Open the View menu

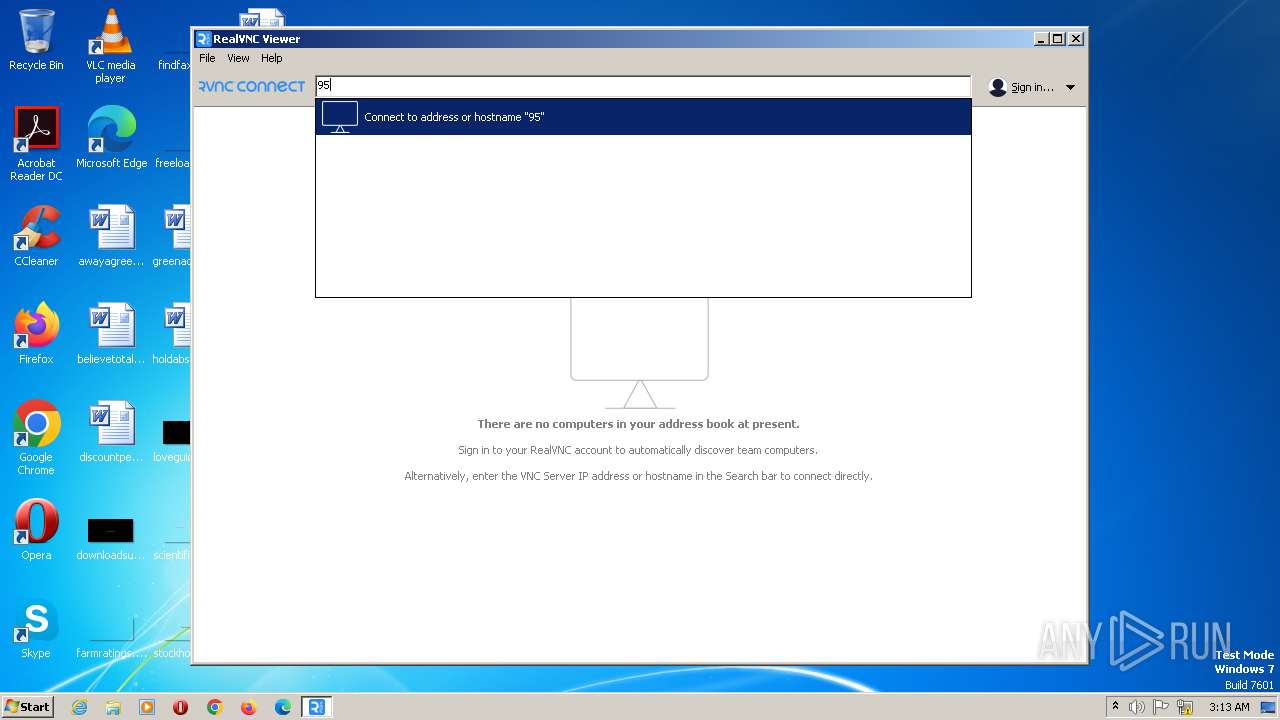tap(238, 58)
